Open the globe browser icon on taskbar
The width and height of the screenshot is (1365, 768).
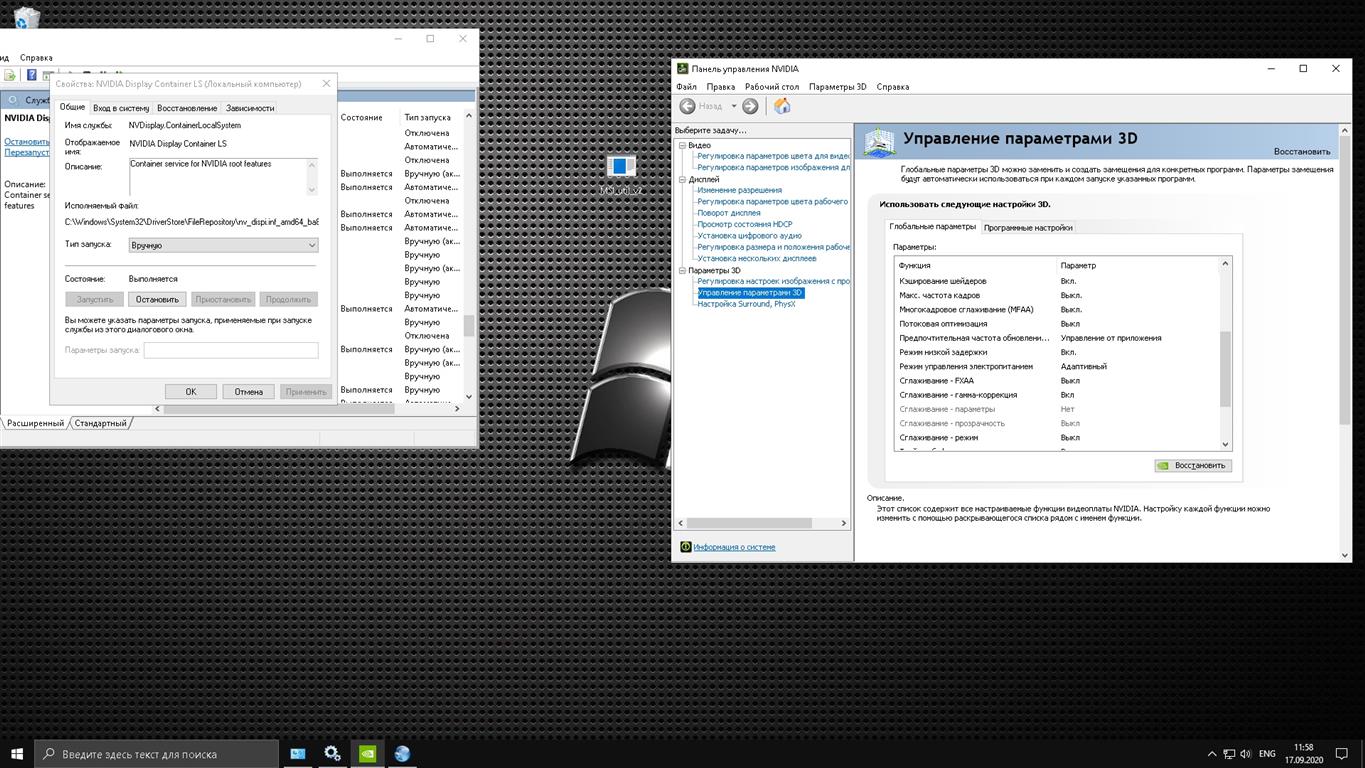point(402,754)
